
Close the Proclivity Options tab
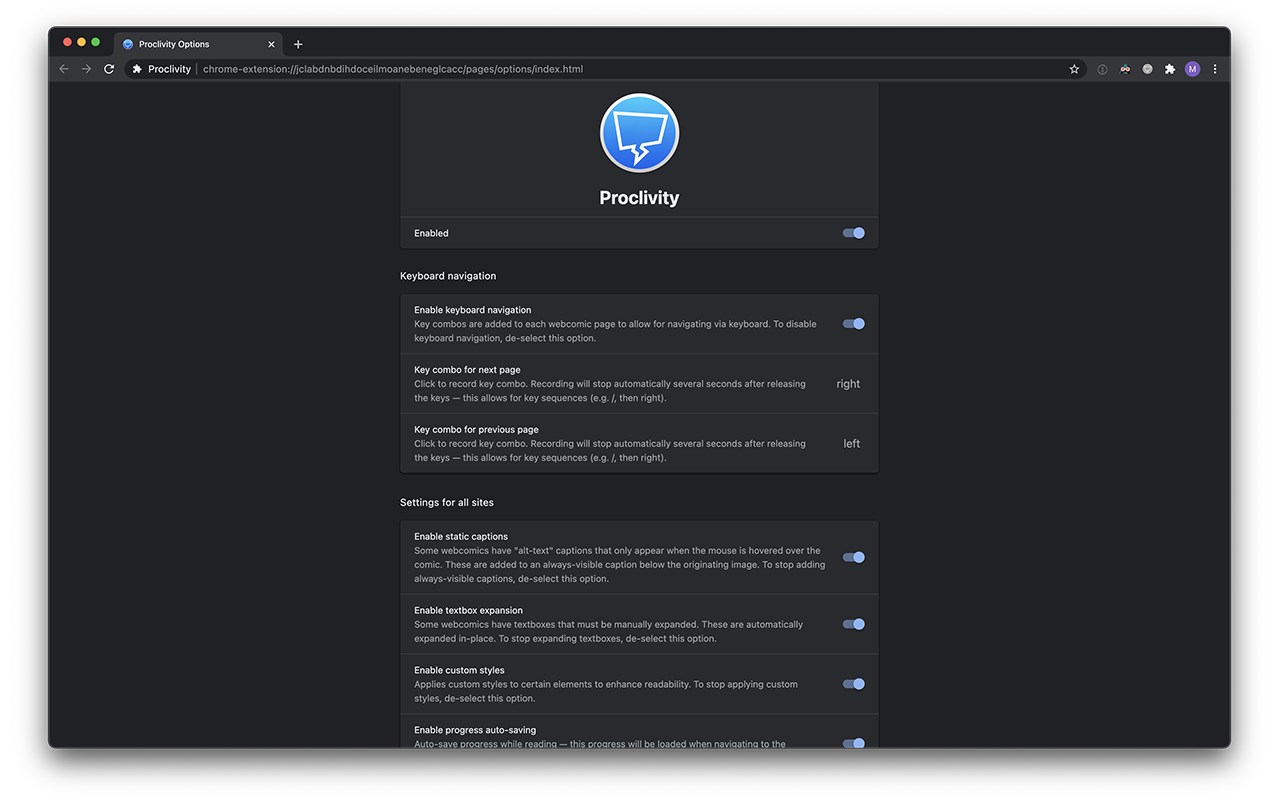pos(271,44)
